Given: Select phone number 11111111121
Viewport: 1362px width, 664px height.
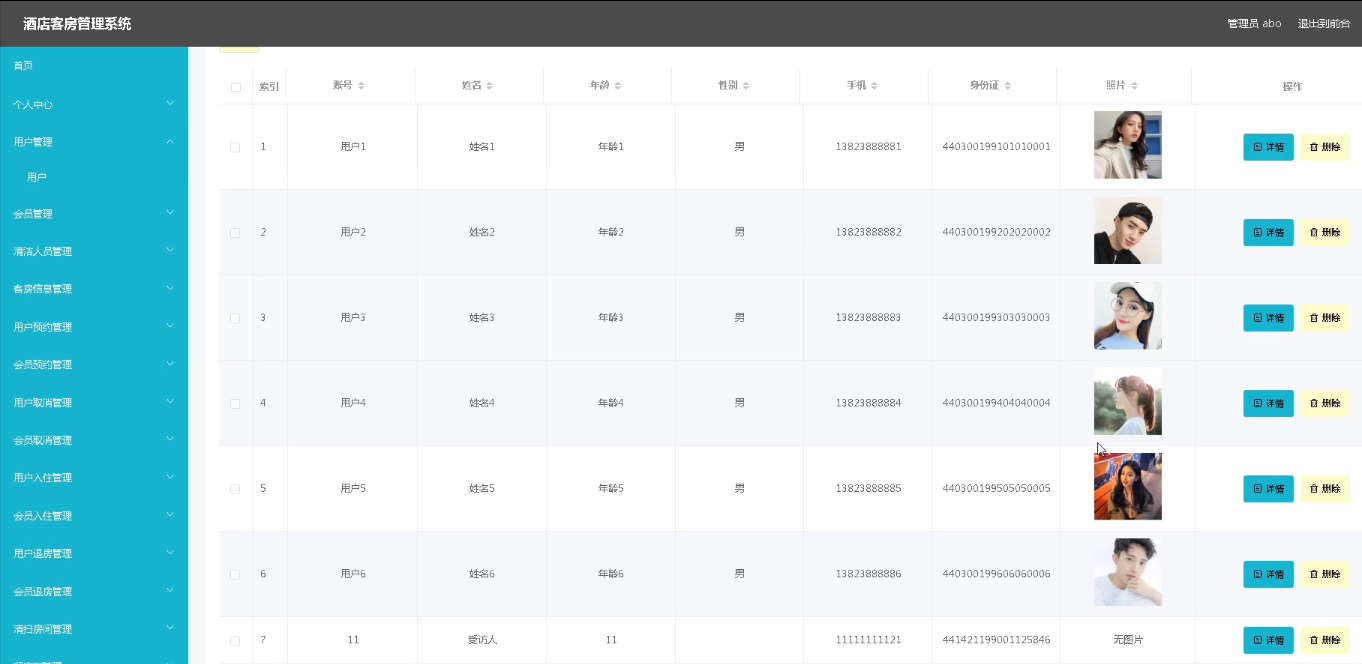Looking at the screenshot, I should (x=868, y=640).
